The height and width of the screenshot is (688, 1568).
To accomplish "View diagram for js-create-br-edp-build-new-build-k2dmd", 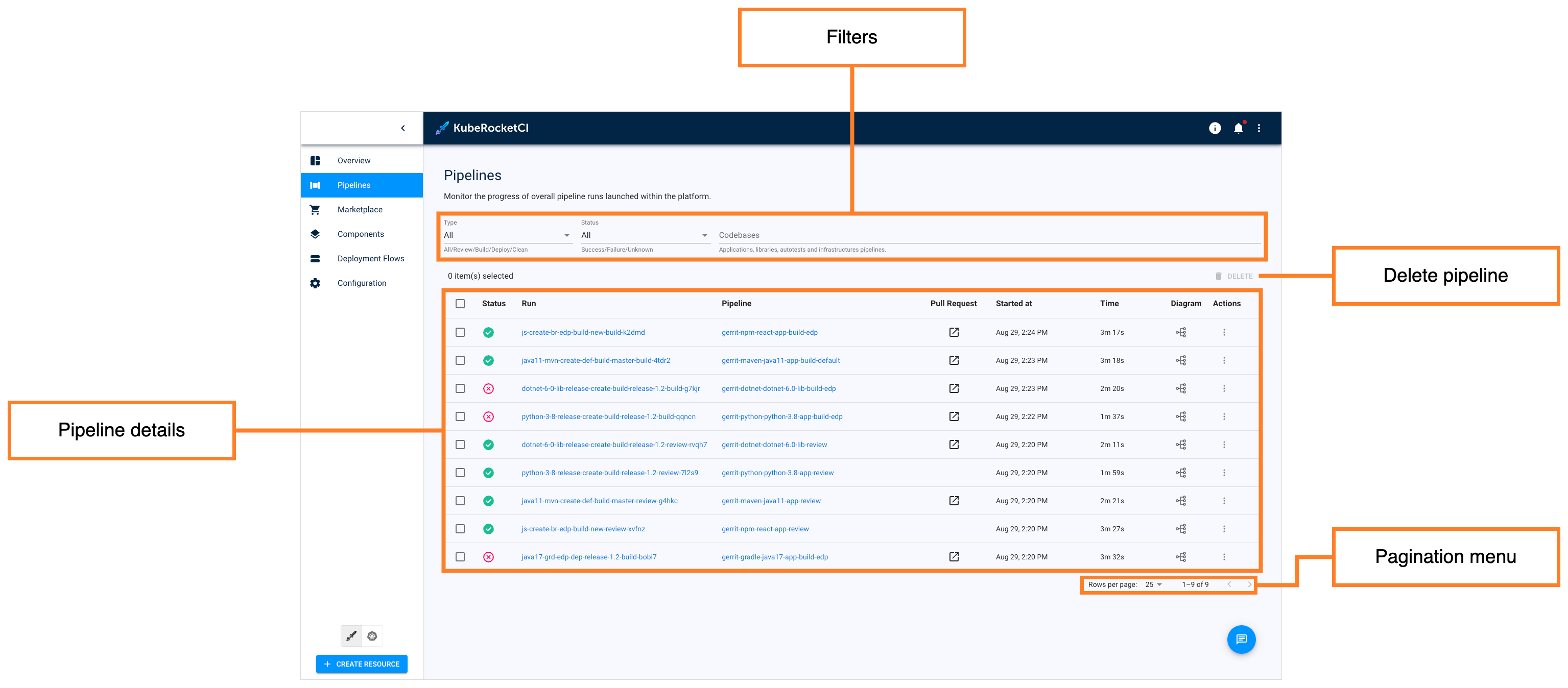I will click(1181, 332).
